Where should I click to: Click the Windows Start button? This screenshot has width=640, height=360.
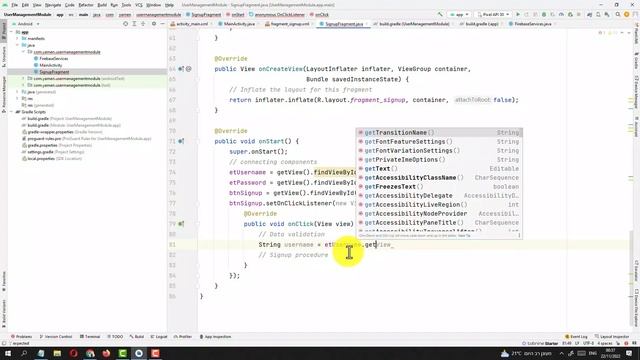8,353
